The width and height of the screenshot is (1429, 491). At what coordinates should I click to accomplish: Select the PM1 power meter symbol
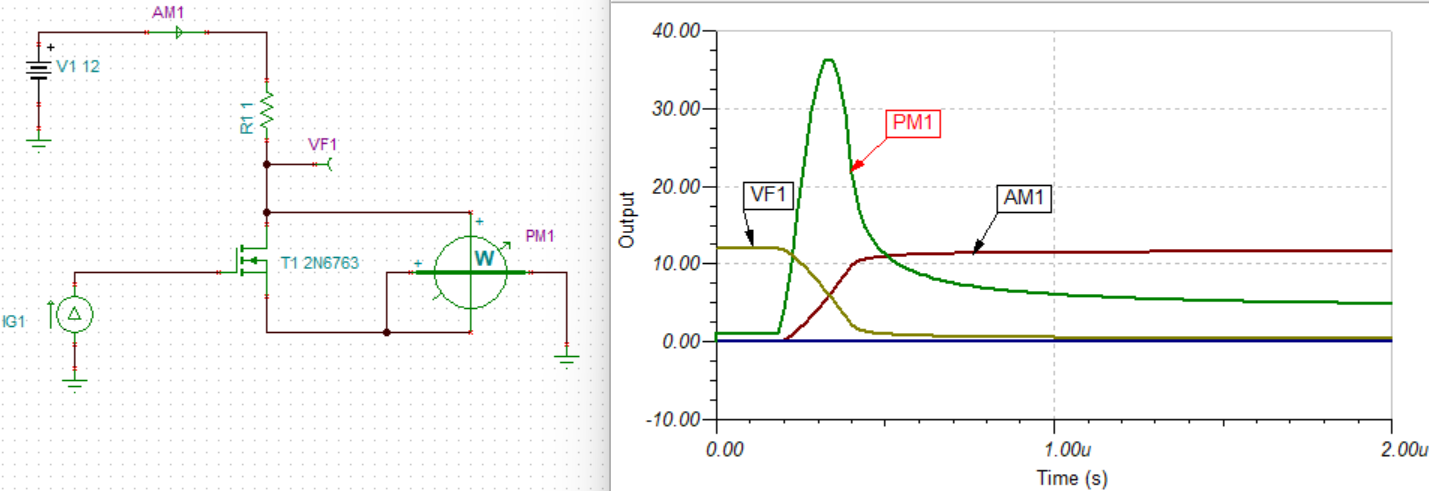pyautogui.click(x=471, y=271)
